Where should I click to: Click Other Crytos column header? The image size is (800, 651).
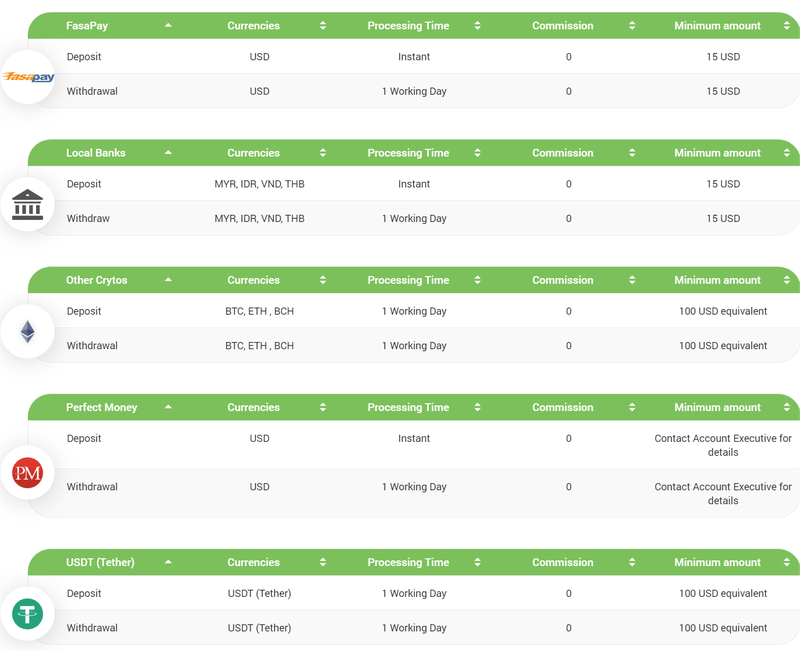(x=96, y=280)
